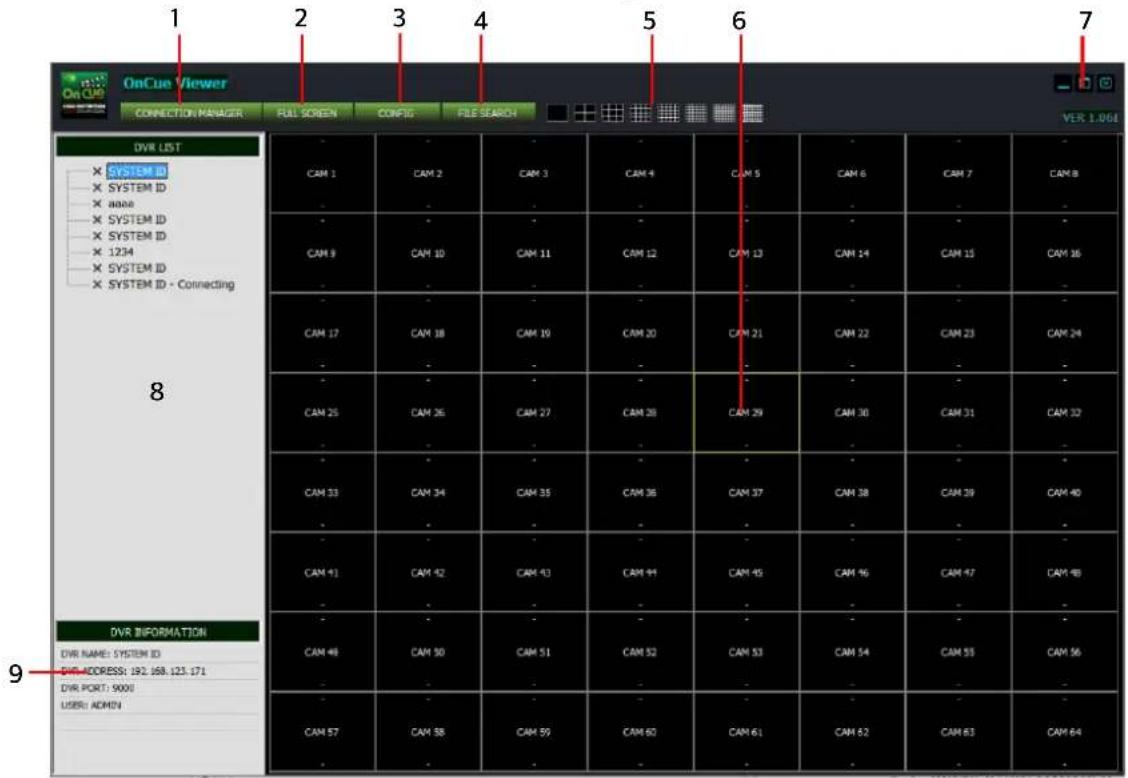
Task: Select the CAM 41 video pane
Action: click(322, 573)
